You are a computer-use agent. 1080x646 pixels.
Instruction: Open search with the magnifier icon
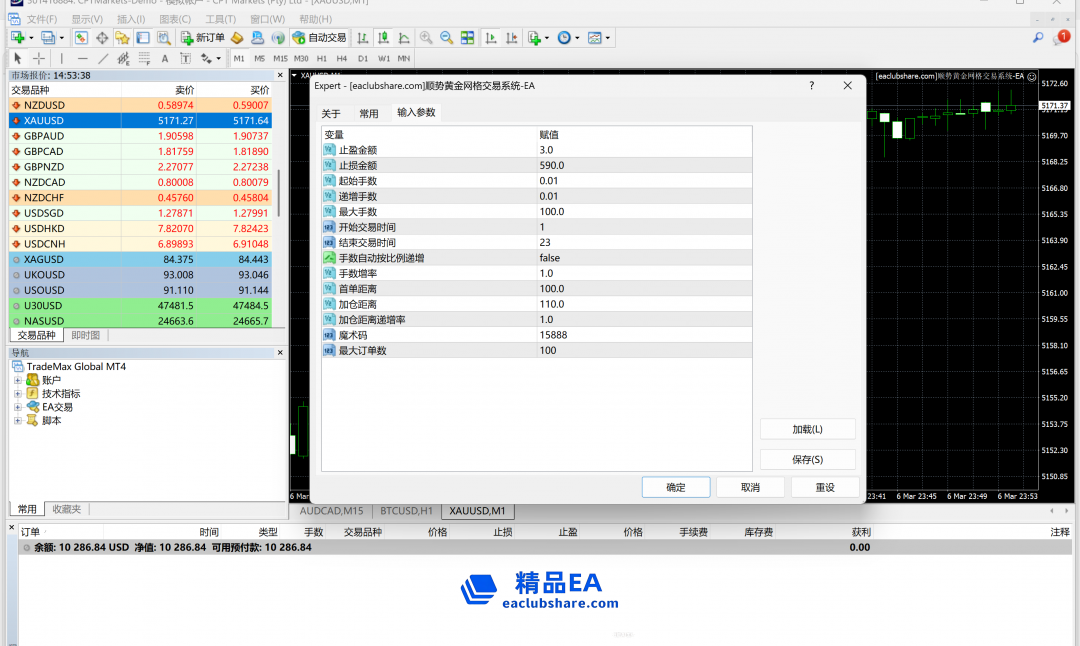1038,38
